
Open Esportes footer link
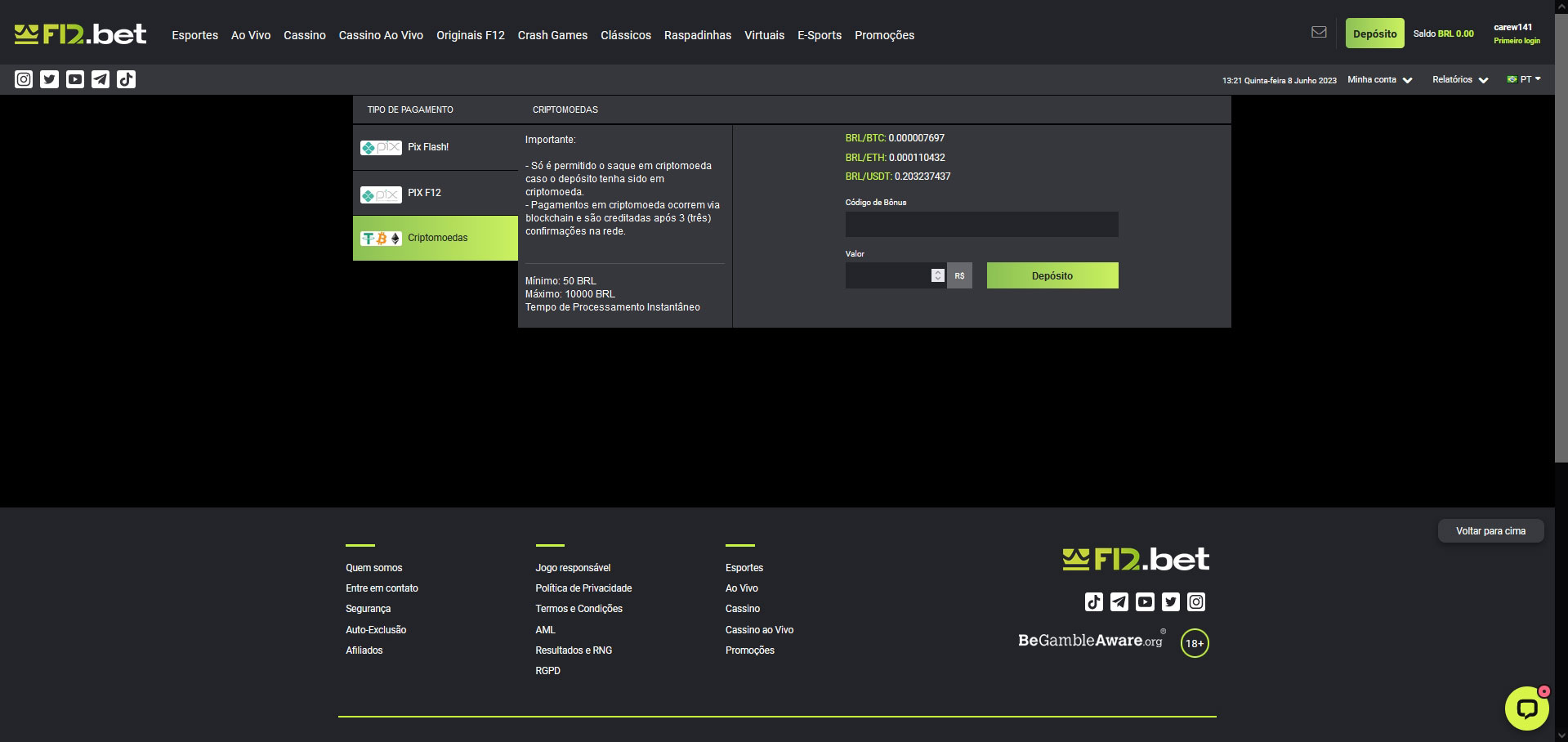click(744, 568)
